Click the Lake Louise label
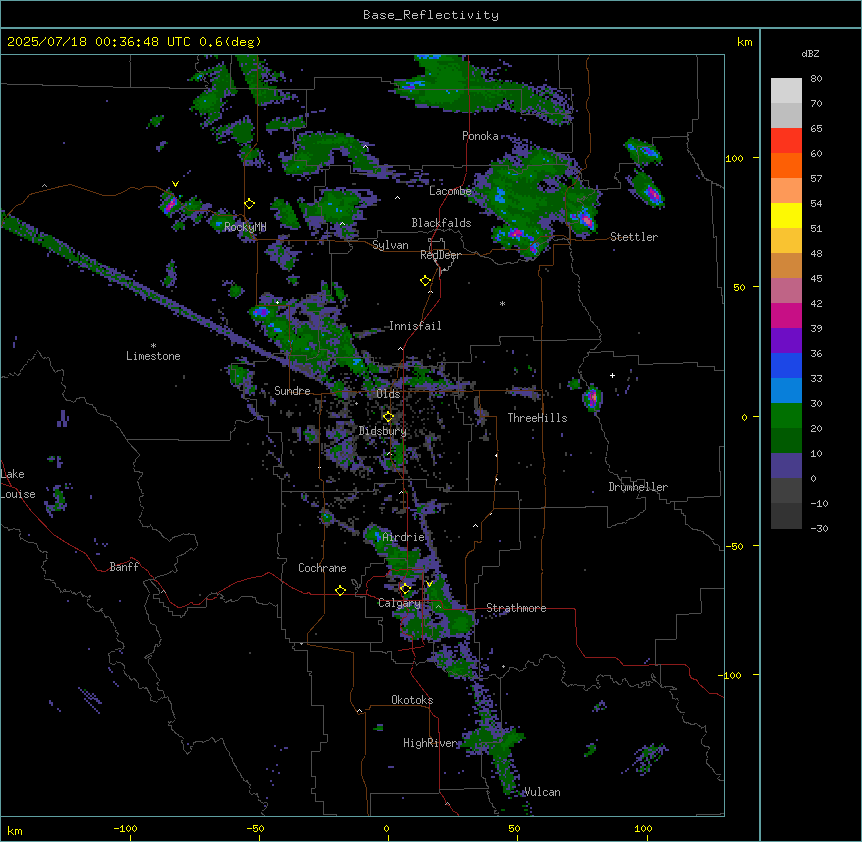 [18, 484]
